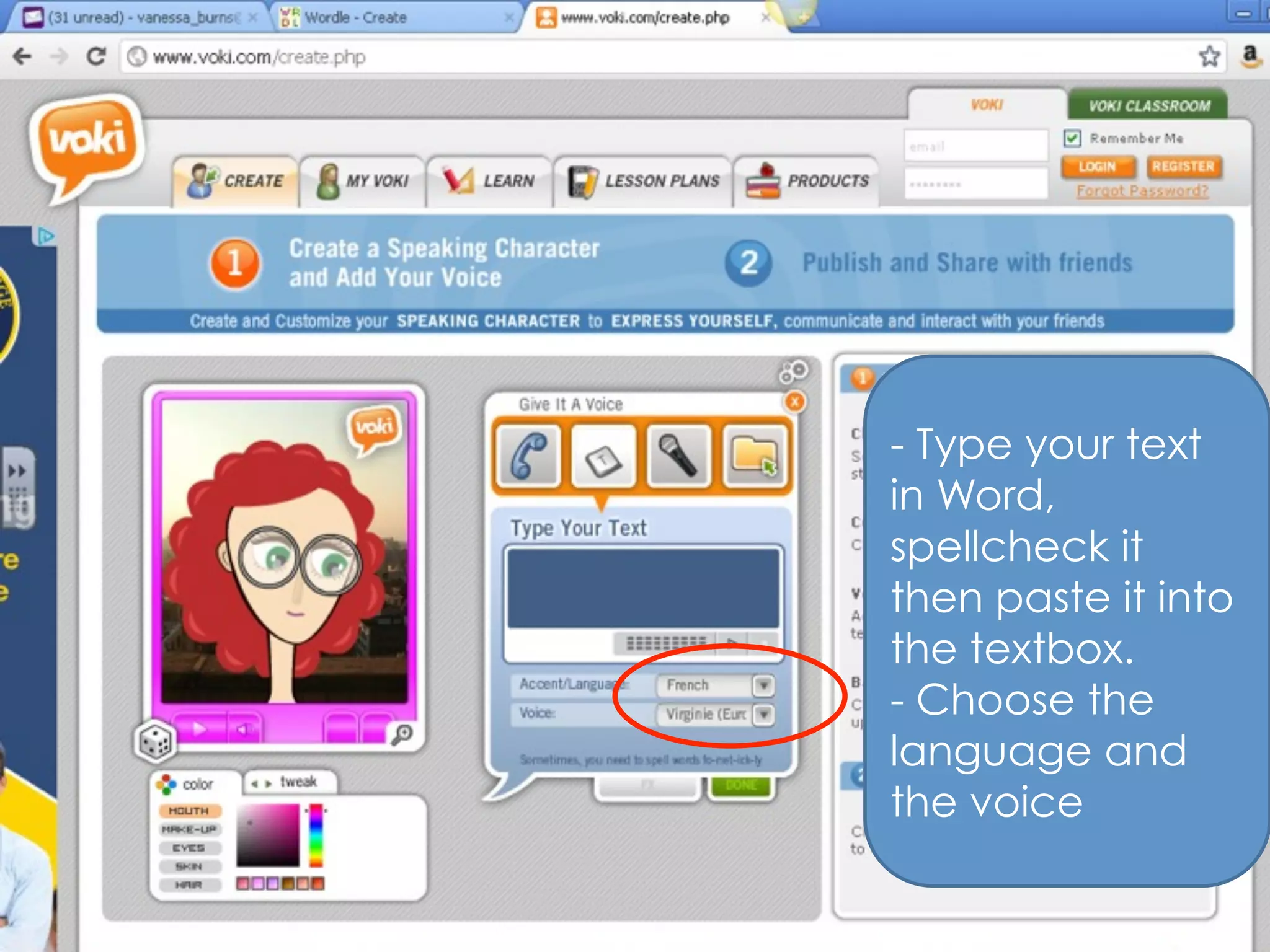Select the SKIN color option

[x=189, y=866]
